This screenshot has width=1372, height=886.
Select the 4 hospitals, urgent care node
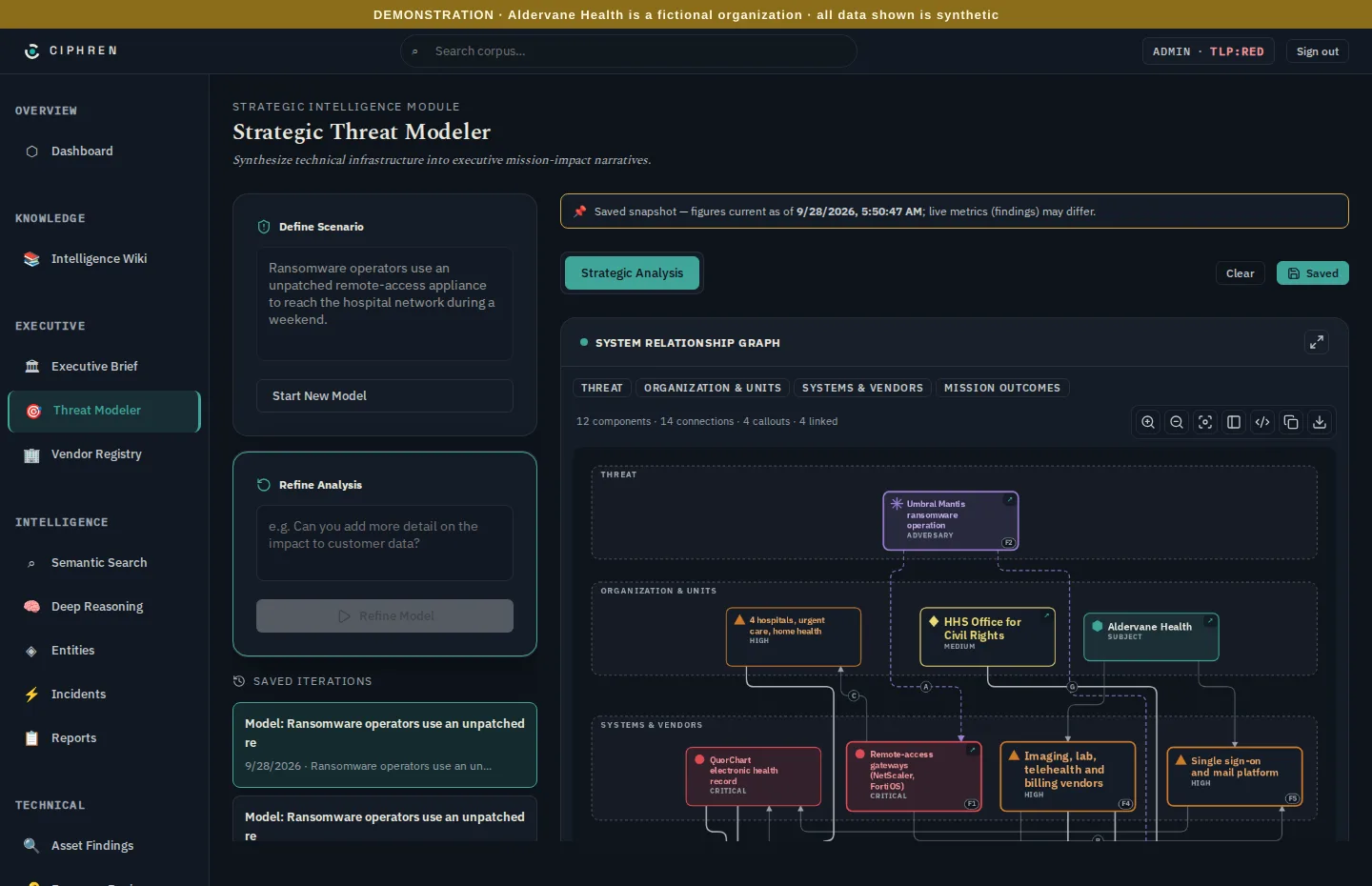coord(794,637)
